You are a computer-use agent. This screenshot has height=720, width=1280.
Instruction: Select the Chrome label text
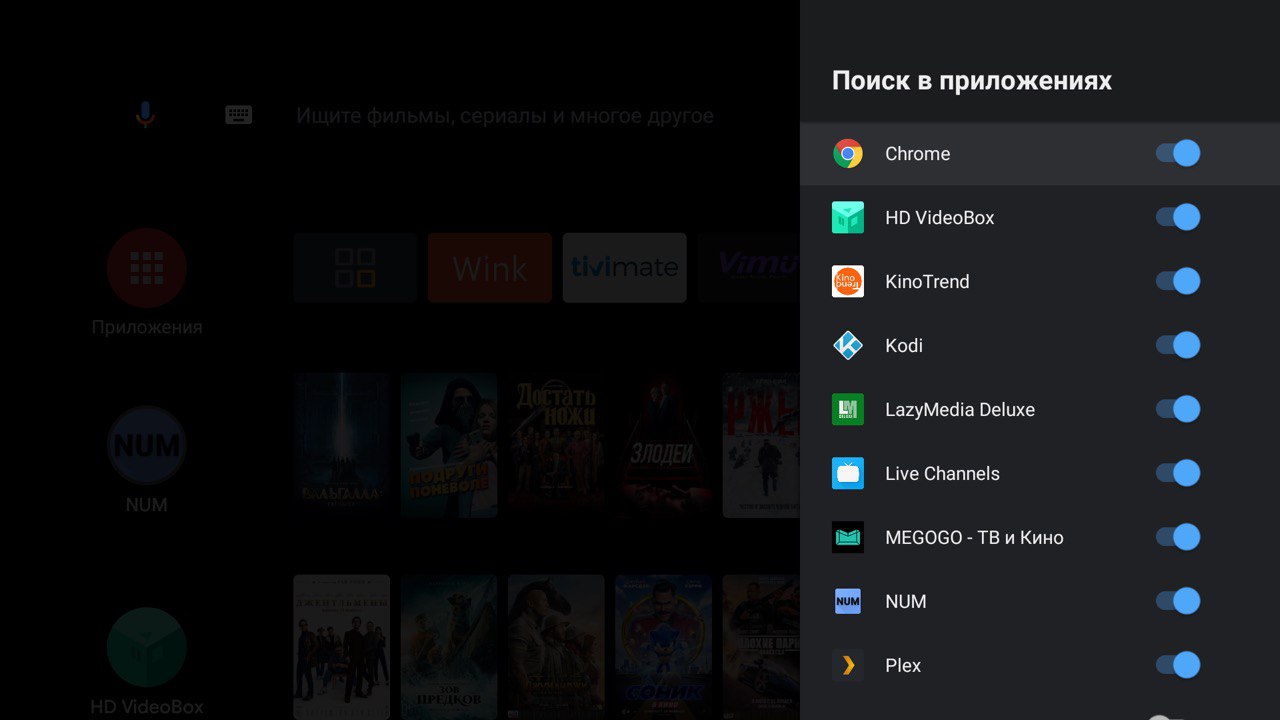(x=917, y=154)
